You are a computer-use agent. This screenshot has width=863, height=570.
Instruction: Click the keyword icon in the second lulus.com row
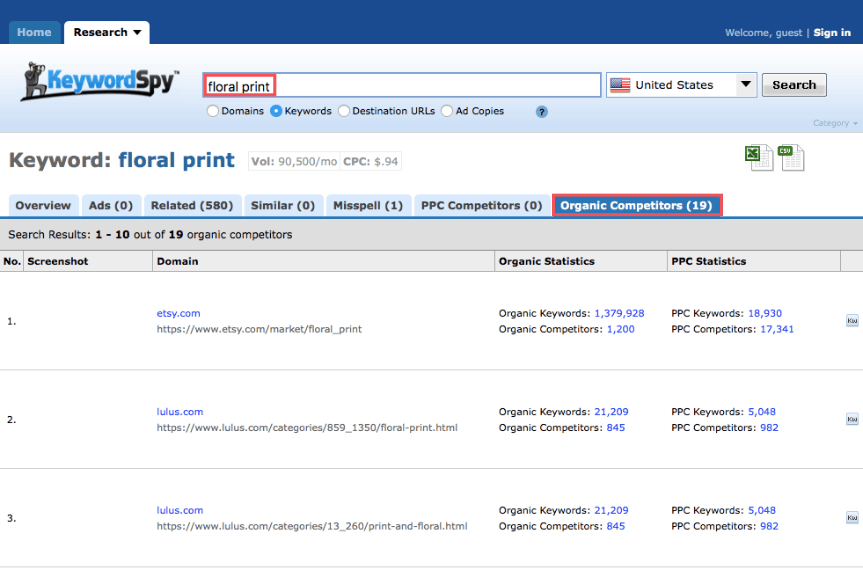852,420
